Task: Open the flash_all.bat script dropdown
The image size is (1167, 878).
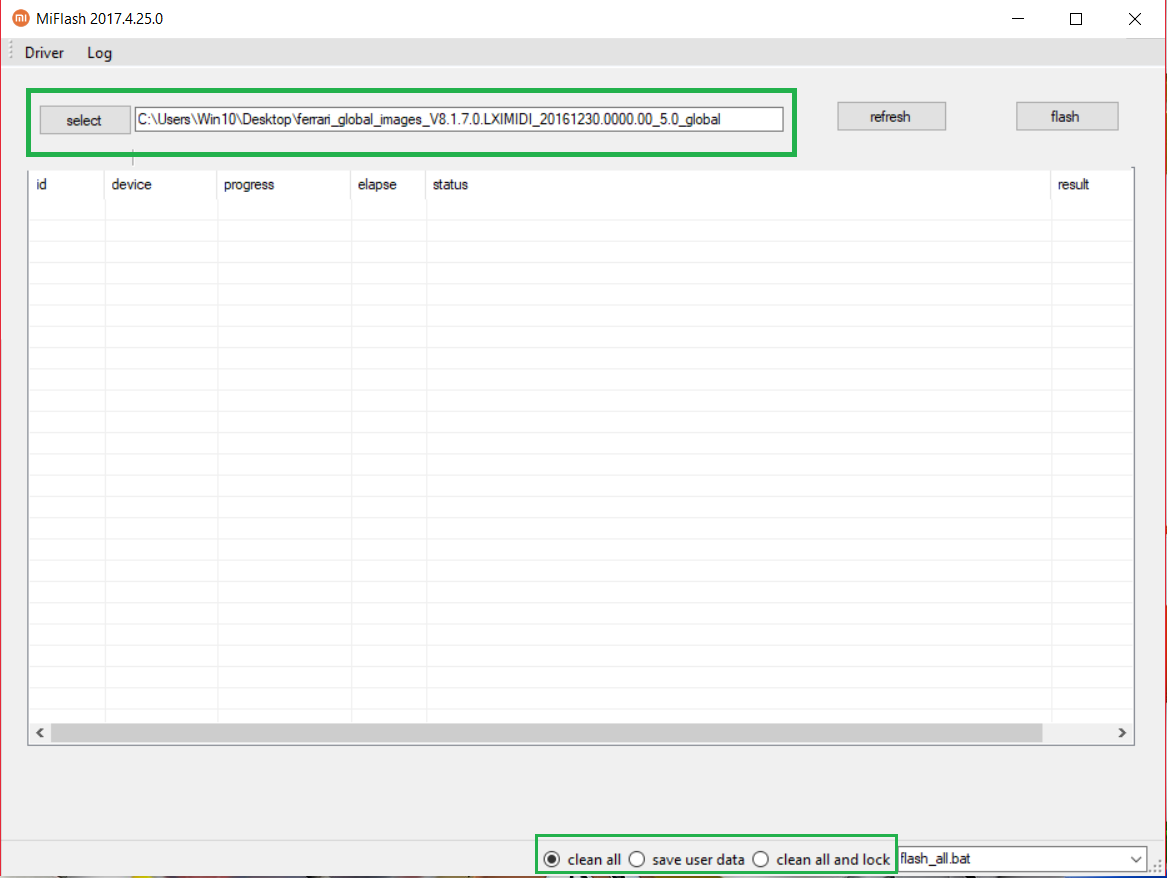Action: (x=1022, y=859)
